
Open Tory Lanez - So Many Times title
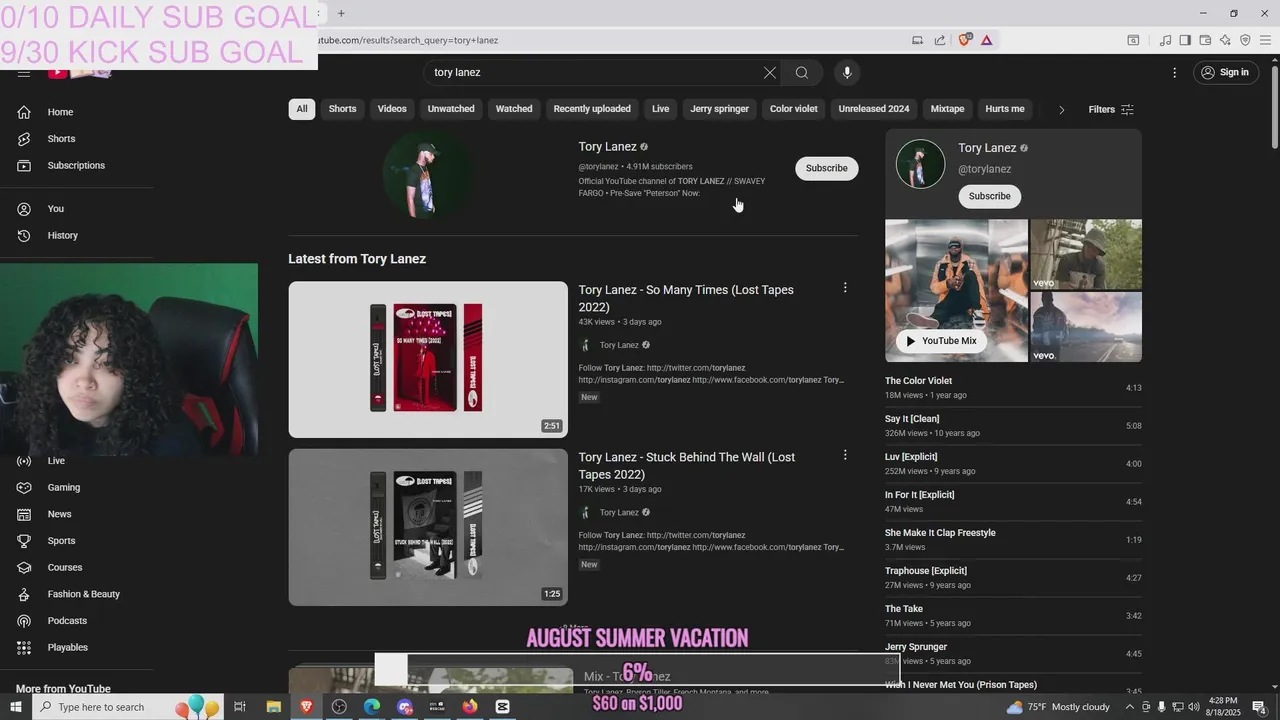click(x=686, y=298)
